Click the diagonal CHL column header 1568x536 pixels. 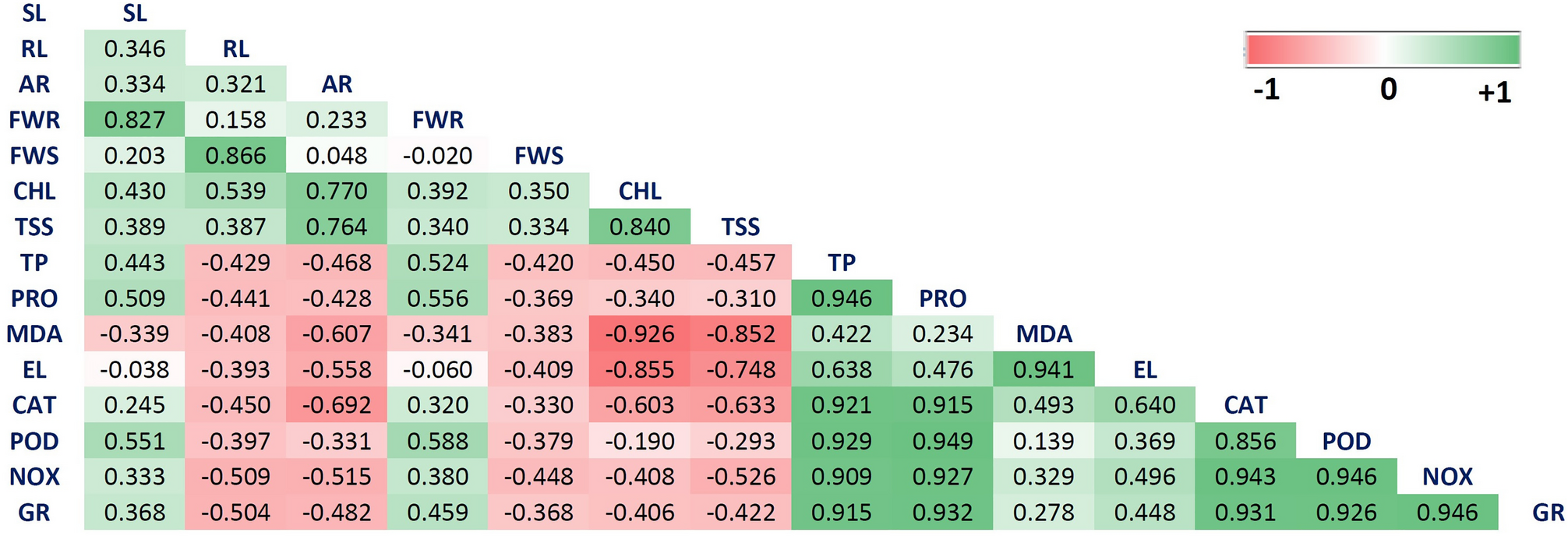[640, 191]
